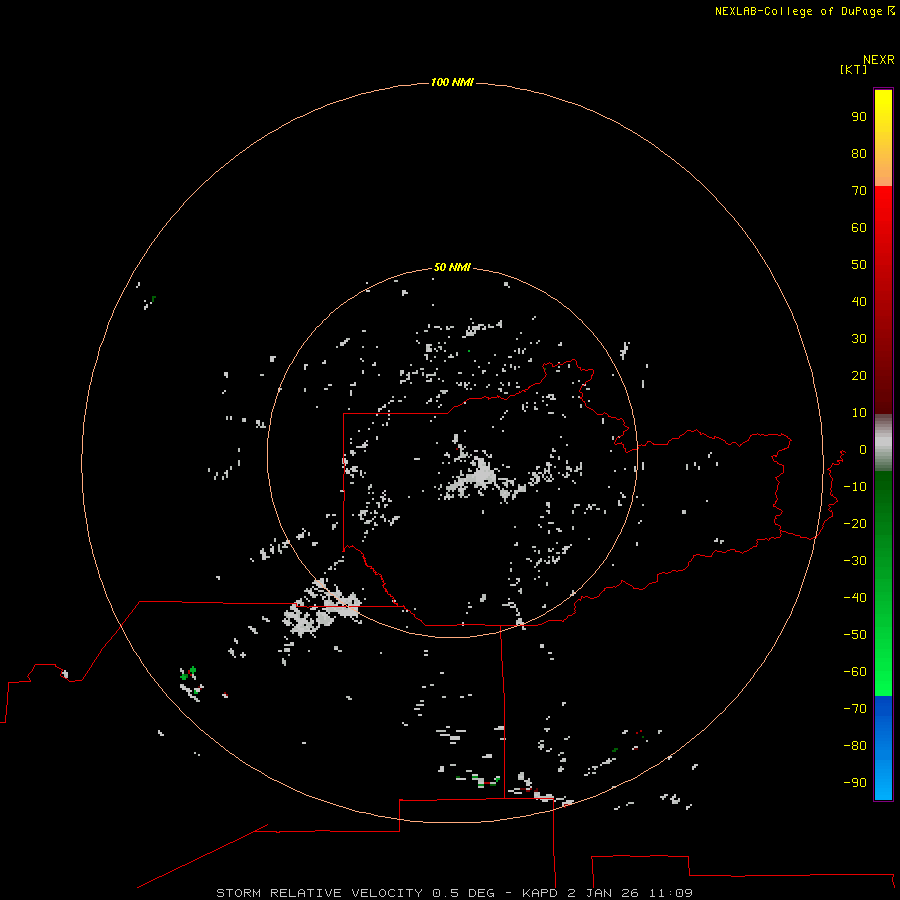Select the 50 NMI range ring label
900x900 pixels.
(452, 267)
